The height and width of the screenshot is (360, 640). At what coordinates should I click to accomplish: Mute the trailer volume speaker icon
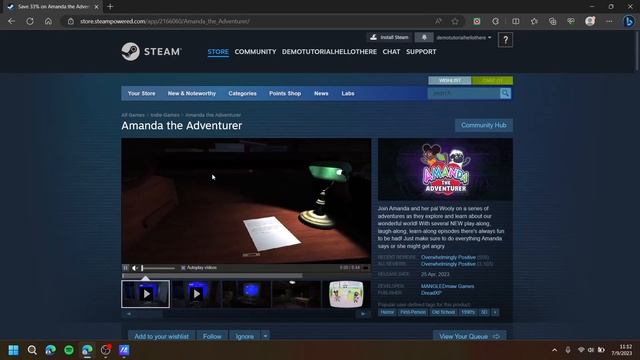coord(135,268)
